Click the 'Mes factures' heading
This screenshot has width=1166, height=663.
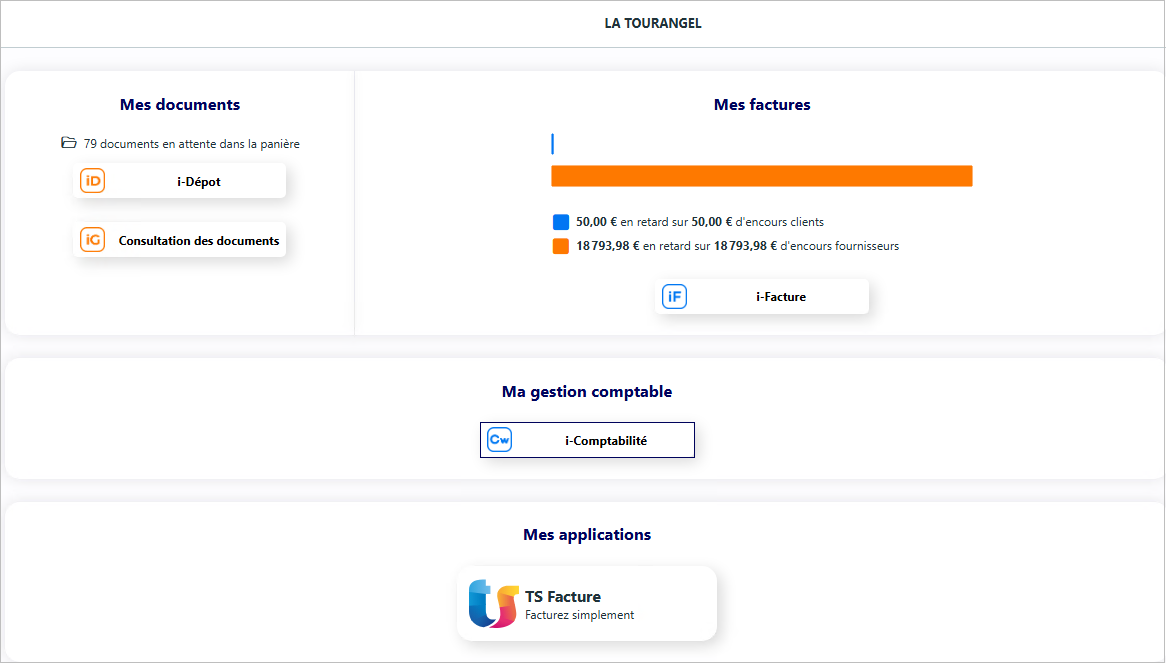[x=762, y=105]
